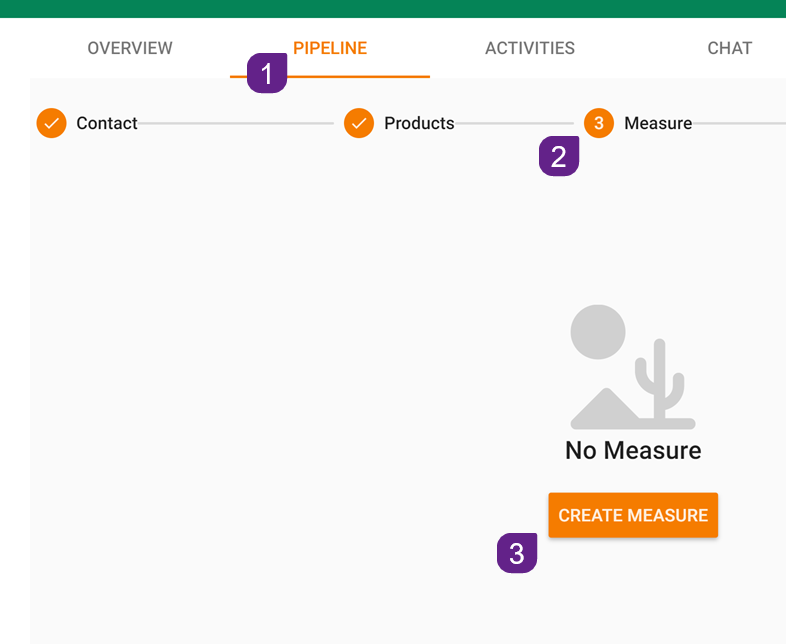Click the purple badge numbered 3

coord(517,554)
